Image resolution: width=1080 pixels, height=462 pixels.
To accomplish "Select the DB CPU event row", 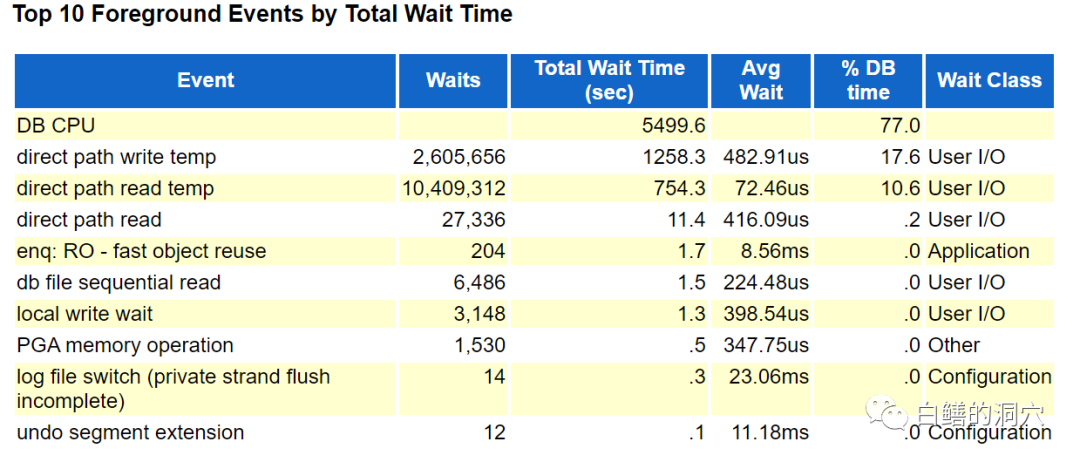I will (56, 126).
